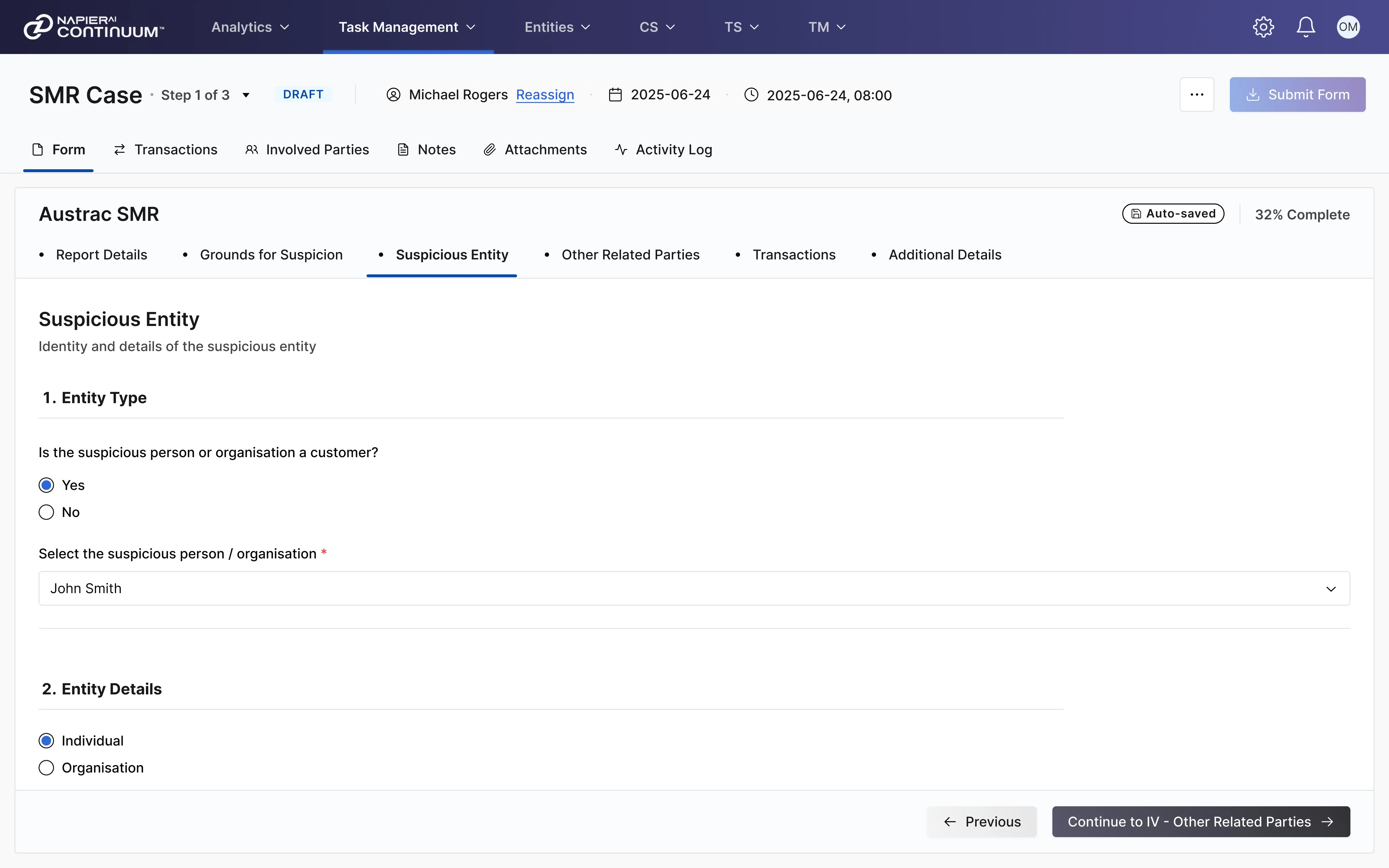Expand the Analytics navigation menu
Viewport: 1389px width, 868px height.
point(250,27)
